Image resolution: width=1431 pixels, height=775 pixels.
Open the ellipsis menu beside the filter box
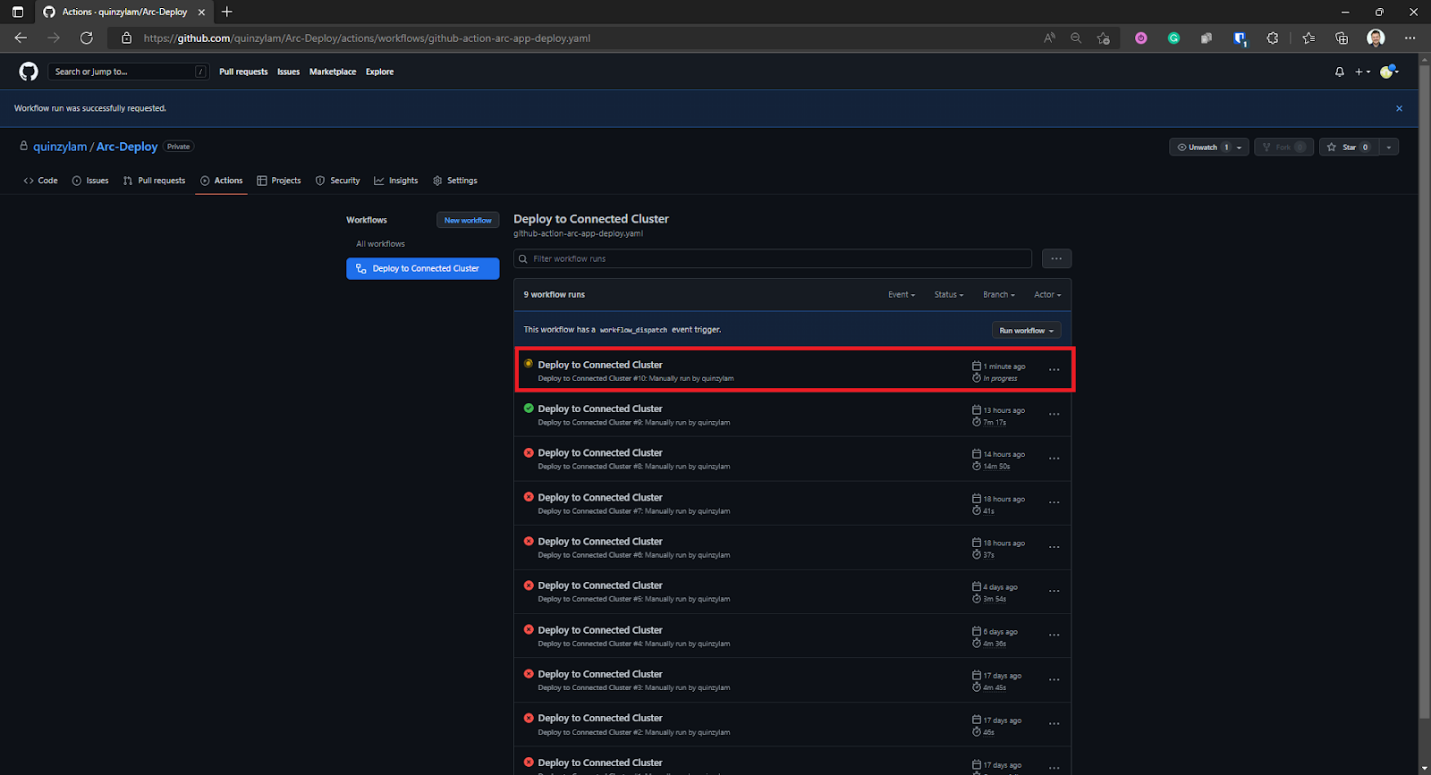1056,258
